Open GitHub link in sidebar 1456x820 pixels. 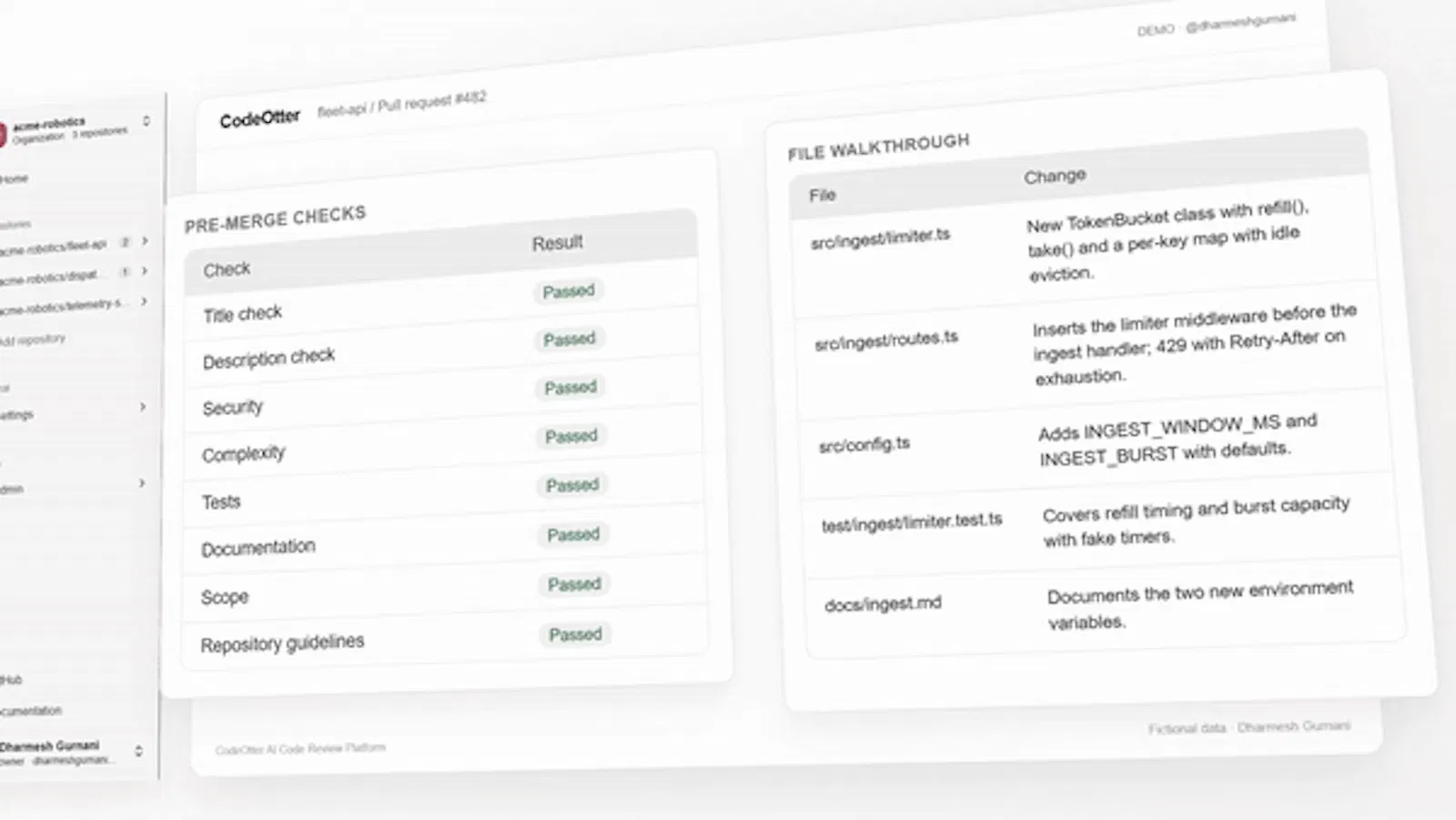pos(11,680)
